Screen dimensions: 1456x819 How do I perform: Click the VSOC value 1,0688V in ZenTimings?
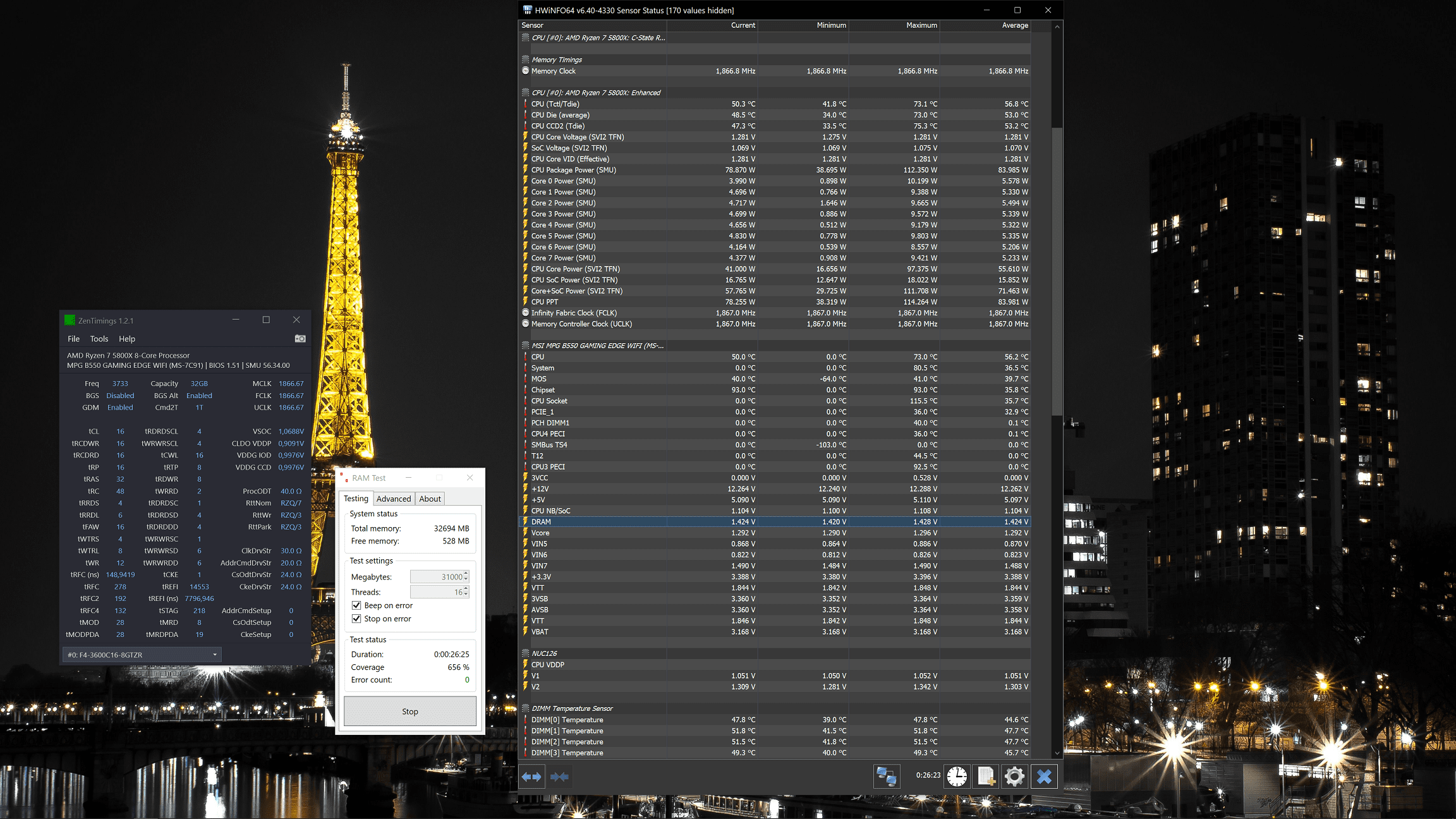[291, 431]
